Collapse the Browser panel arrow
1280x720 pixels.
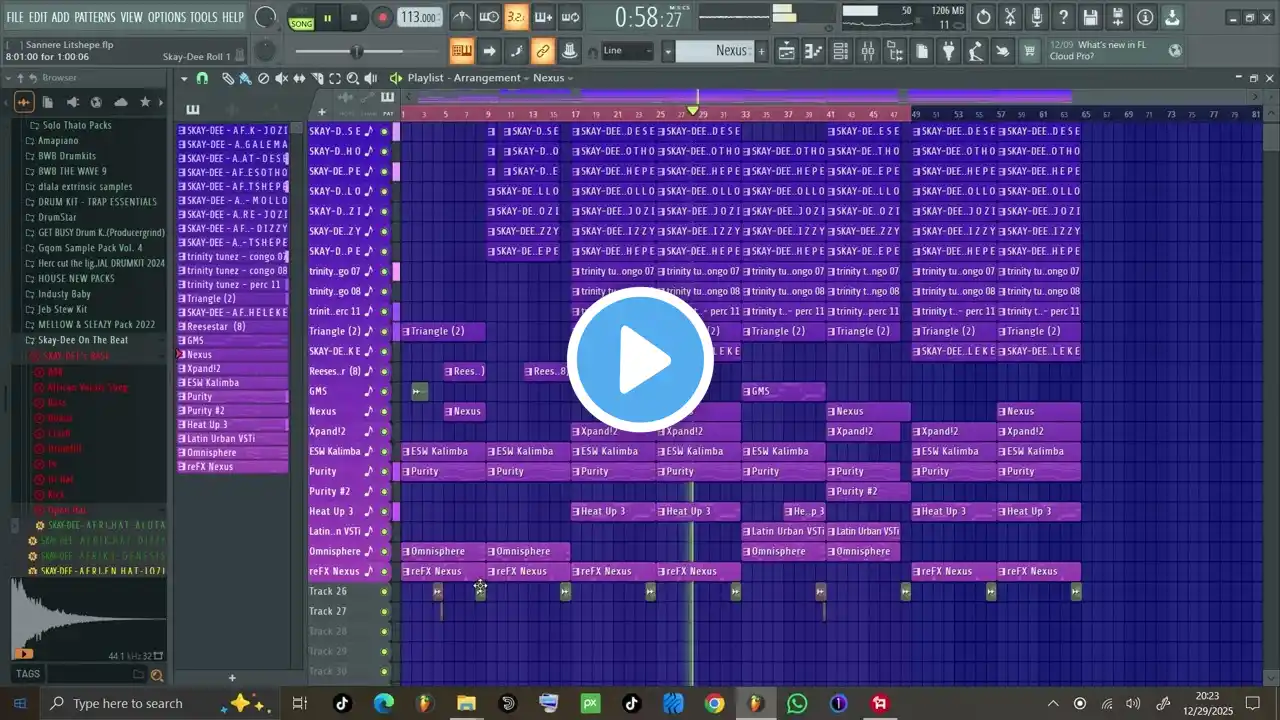10,78
